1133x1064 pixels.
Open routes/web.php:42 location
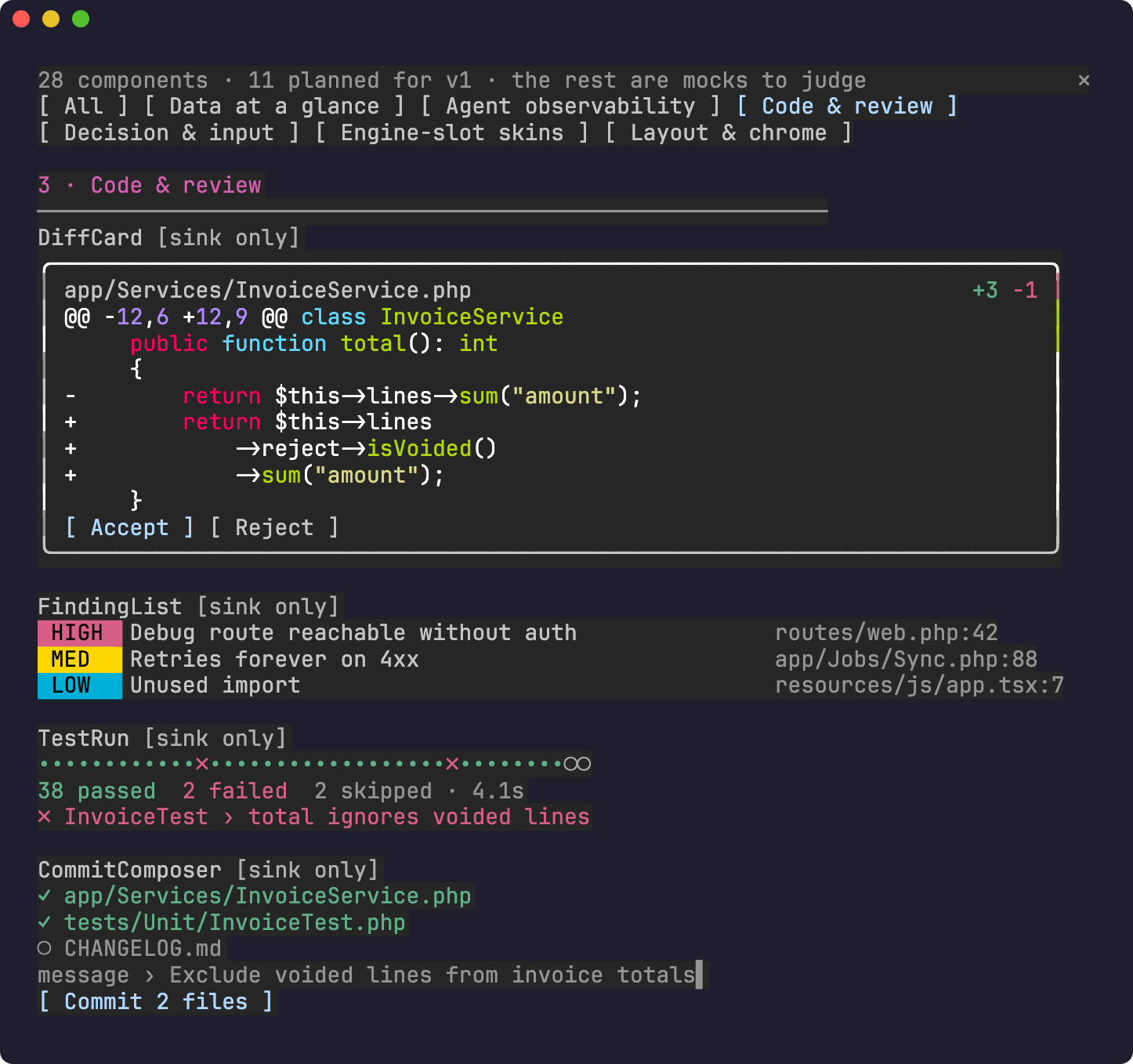[886, 632]
